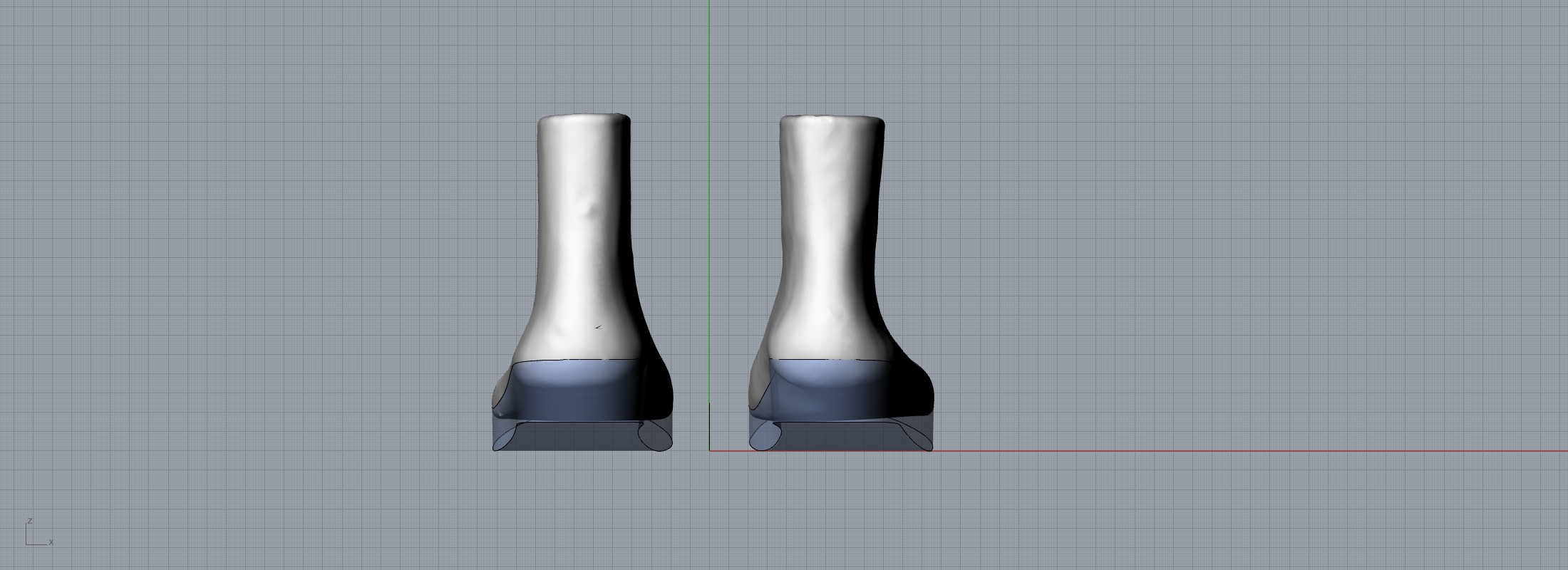Screen dimensions: 1568x570
Task: Click the origin where red and green axes meet
Action: 709,450
